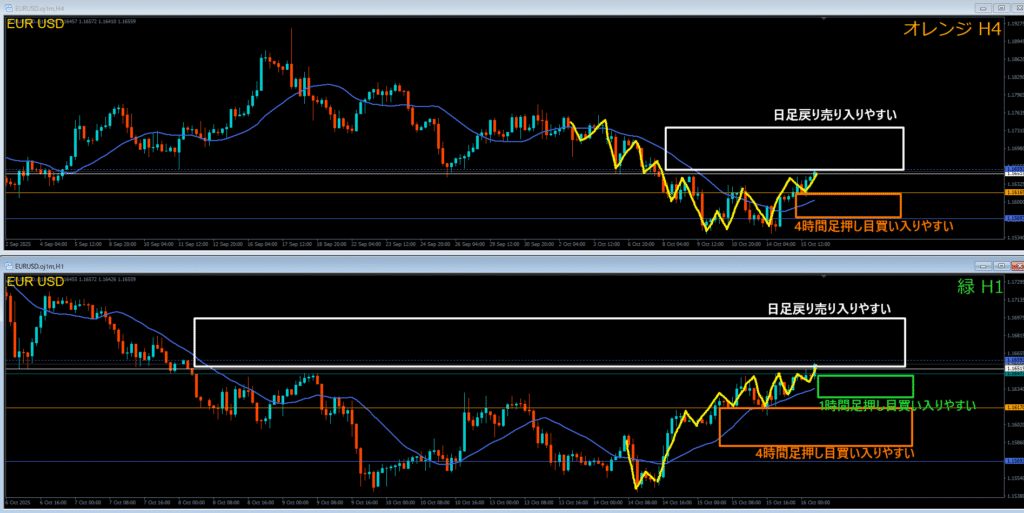Restore the EURUSD H1 chart window size
This screenshot has height=513, width=1024.
pyautogui.click(x=1000, y=266)
